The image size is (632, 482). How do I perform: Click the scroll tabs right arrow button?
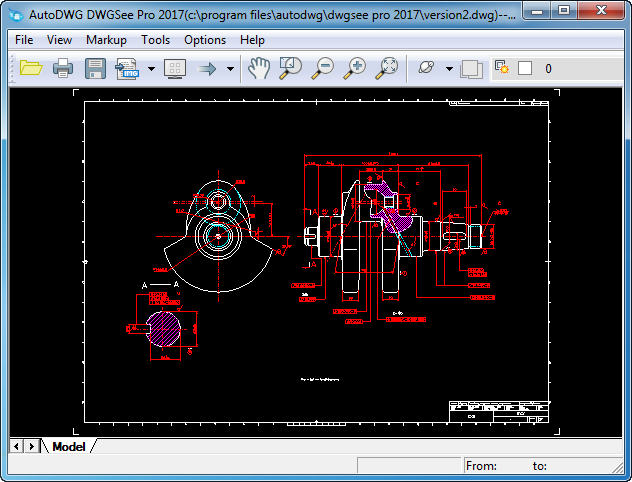[x=32, y=446]
